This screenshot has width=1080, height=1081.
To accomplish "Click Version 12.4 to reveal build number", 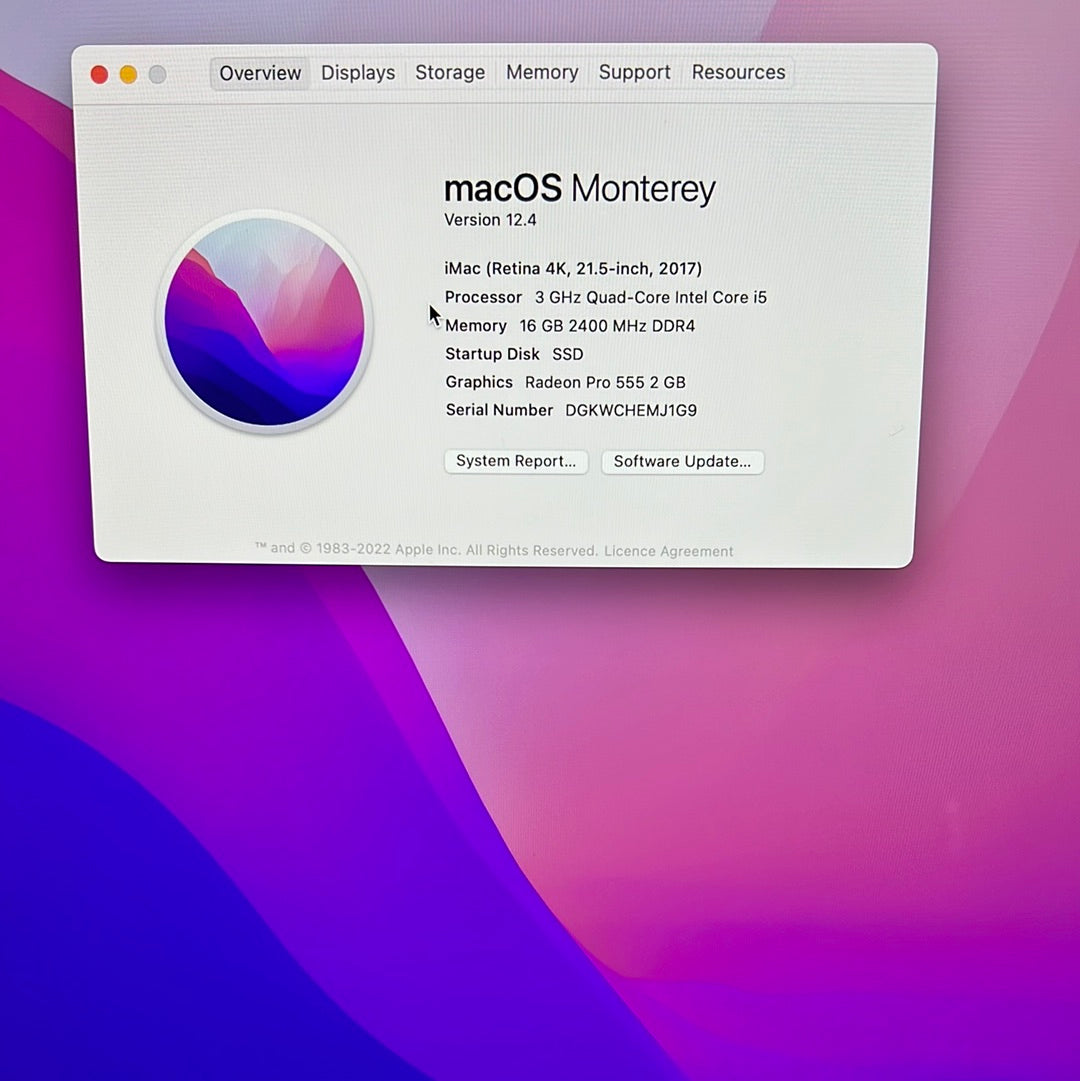I will coord(490,220).
